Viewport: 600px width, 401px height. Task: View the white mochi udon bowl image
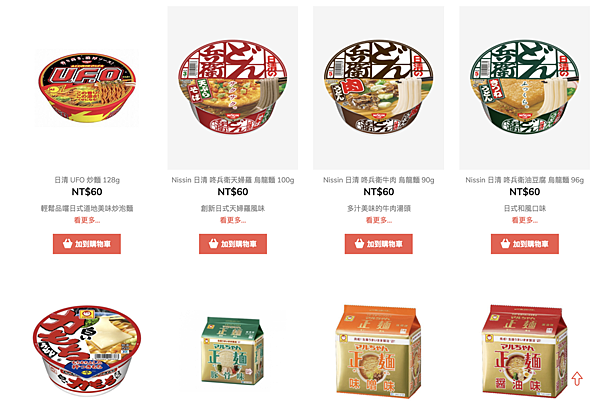pyautogui.click(x=87, y=350)
